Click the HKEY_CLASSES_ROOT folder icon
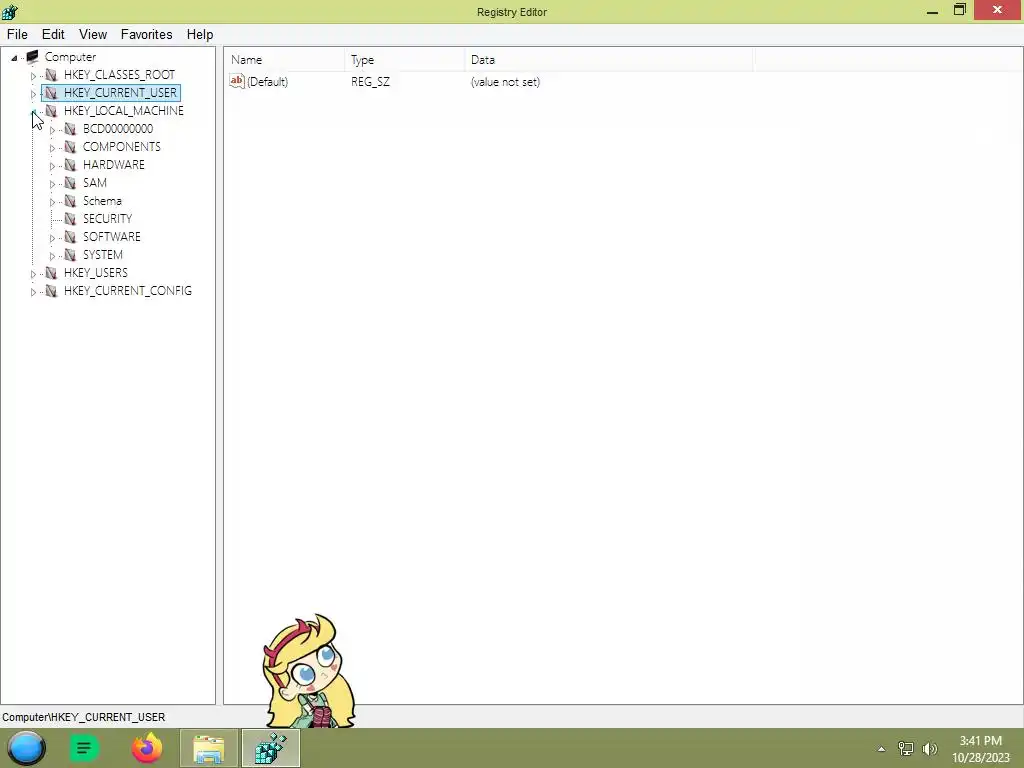 51,75
